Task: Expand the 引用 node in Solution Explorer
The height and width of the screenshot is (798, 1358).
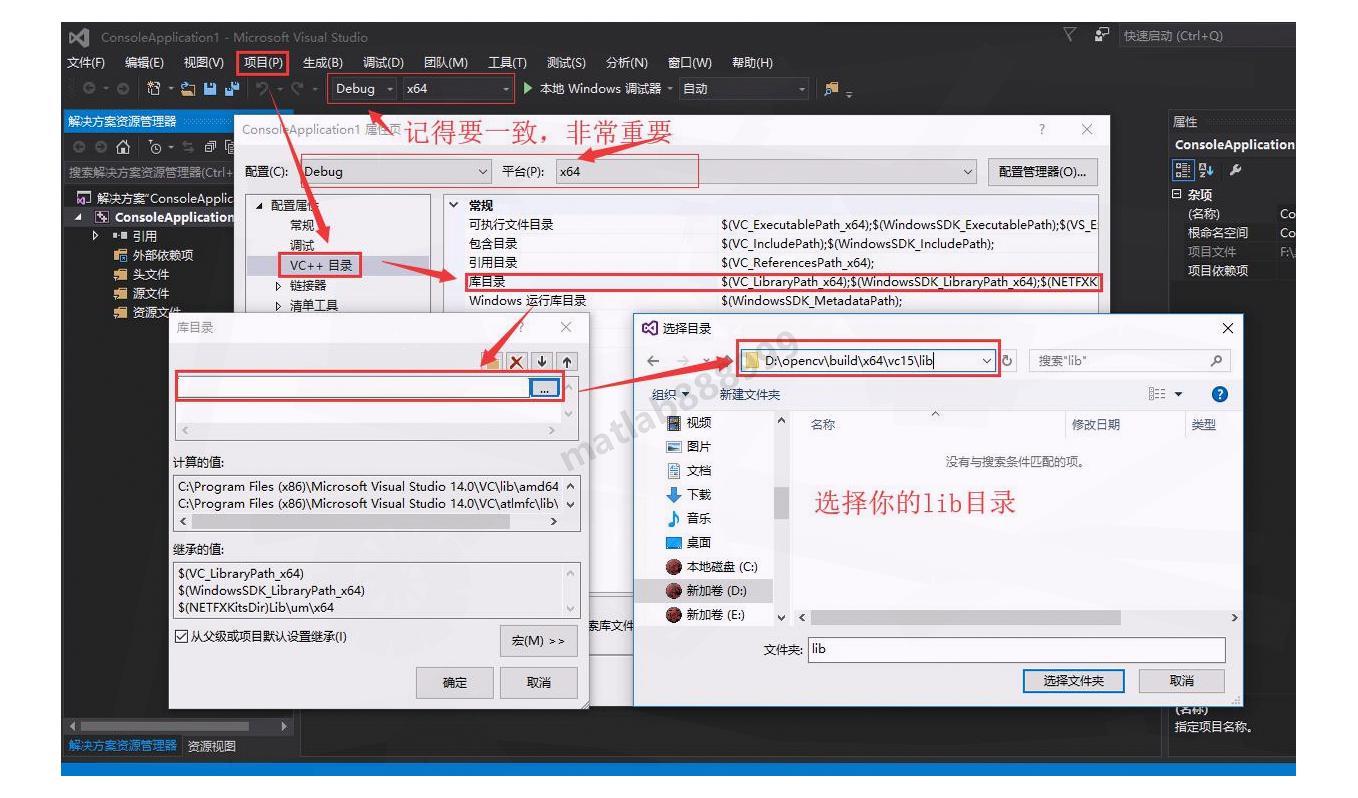Action: tap(96, 236)
